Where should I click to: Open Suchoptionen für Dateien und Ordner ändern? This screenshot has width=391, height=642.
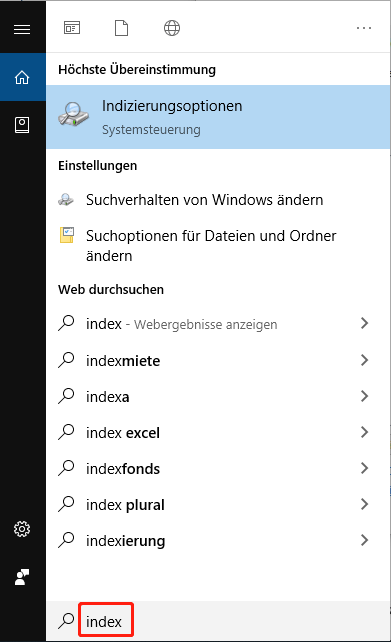[218, 245]
